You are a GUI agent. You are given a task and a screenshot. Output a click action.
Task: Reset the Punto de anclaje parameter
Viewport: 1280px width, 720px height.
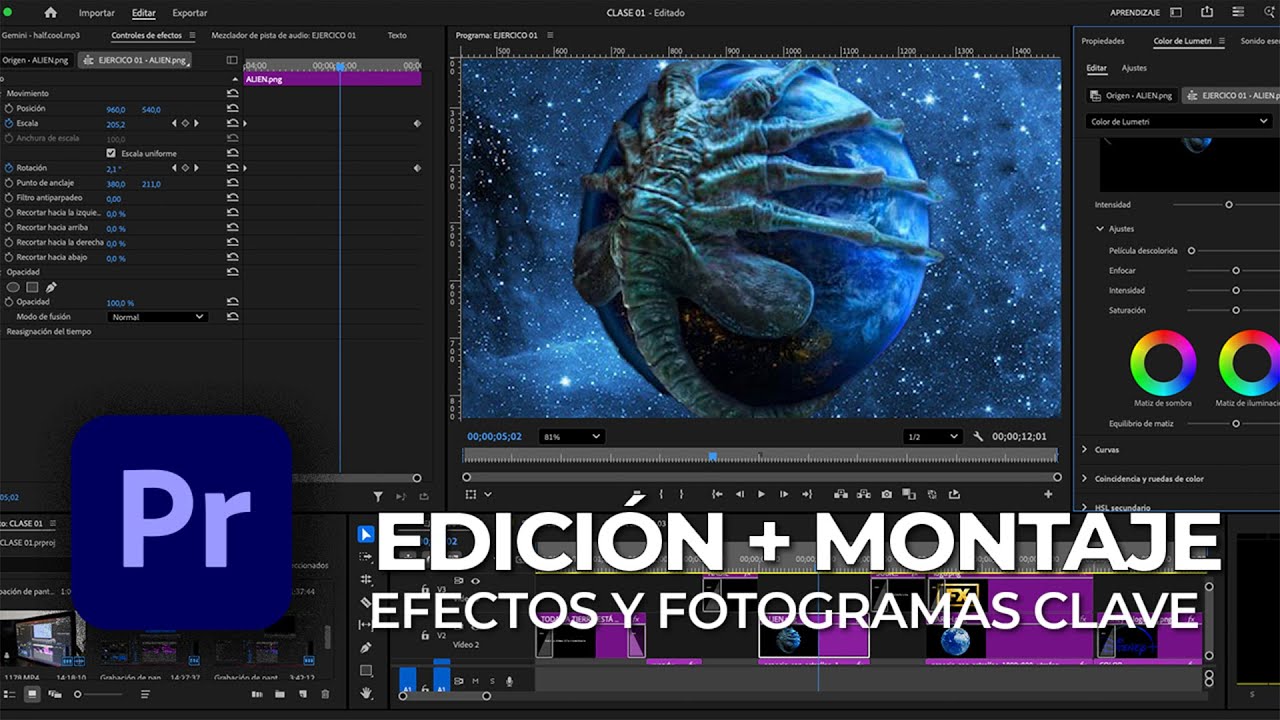[232, 184]
